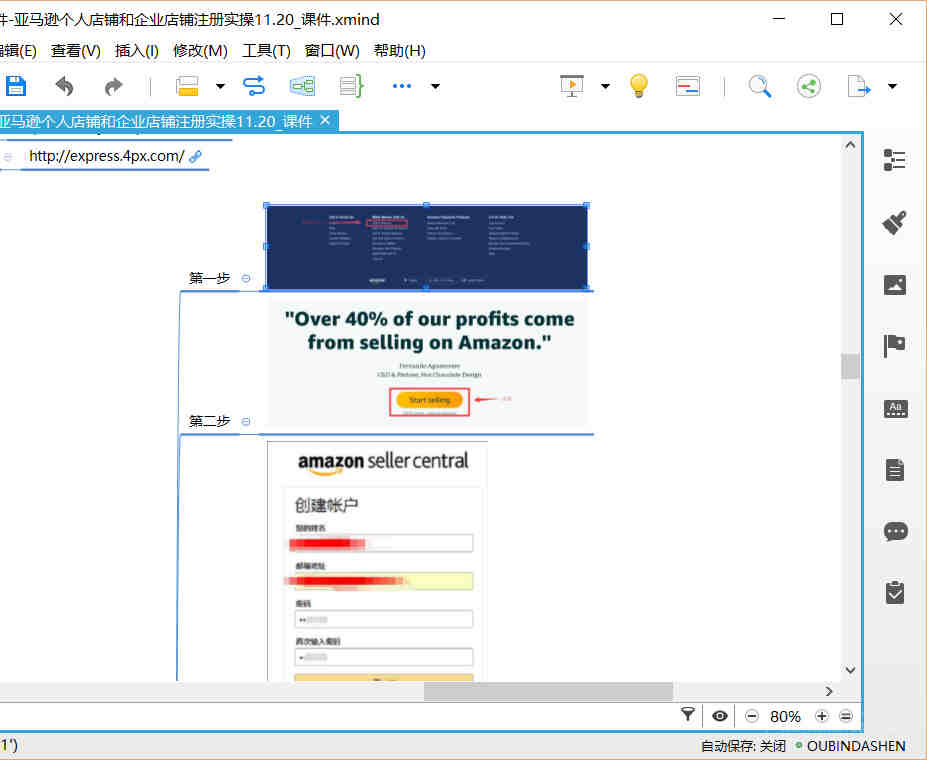This screenshot has height=760, width=927.
Task: Open the 查看(V) menu
Action: (x=76, y=51)
